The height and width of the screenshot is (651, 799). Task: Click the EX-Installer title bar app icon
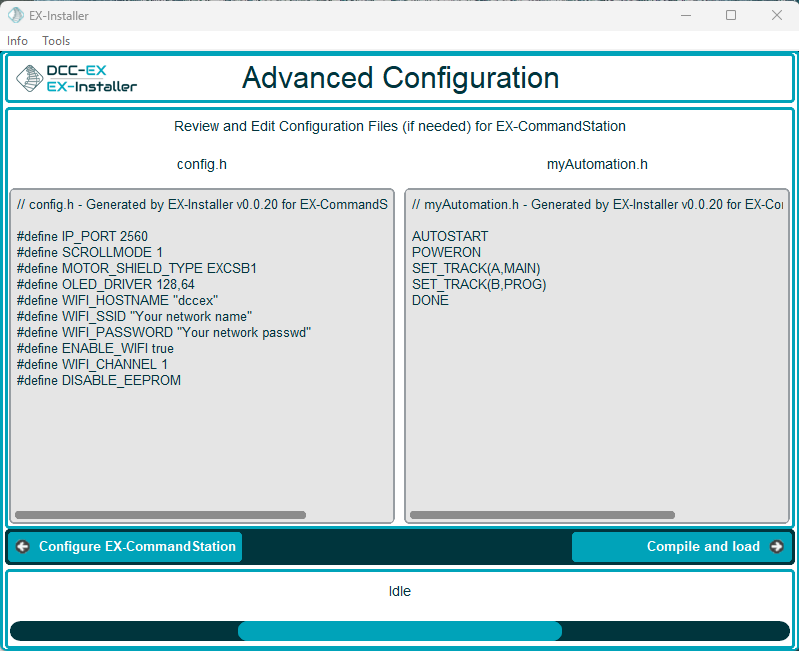(16, 15)
